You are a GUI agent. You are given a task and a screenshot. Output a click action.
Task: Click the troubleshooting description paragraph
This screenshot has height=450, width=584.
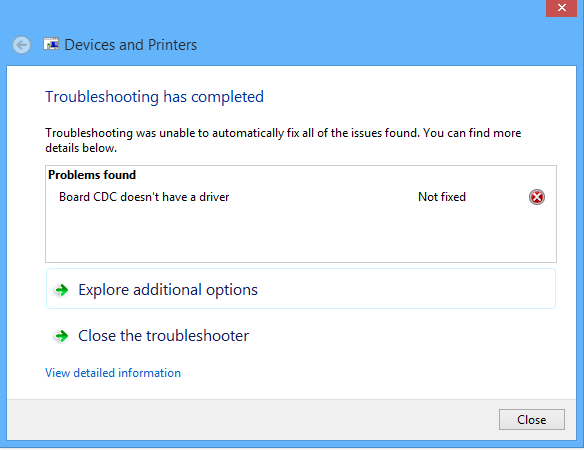click(283, 140)
